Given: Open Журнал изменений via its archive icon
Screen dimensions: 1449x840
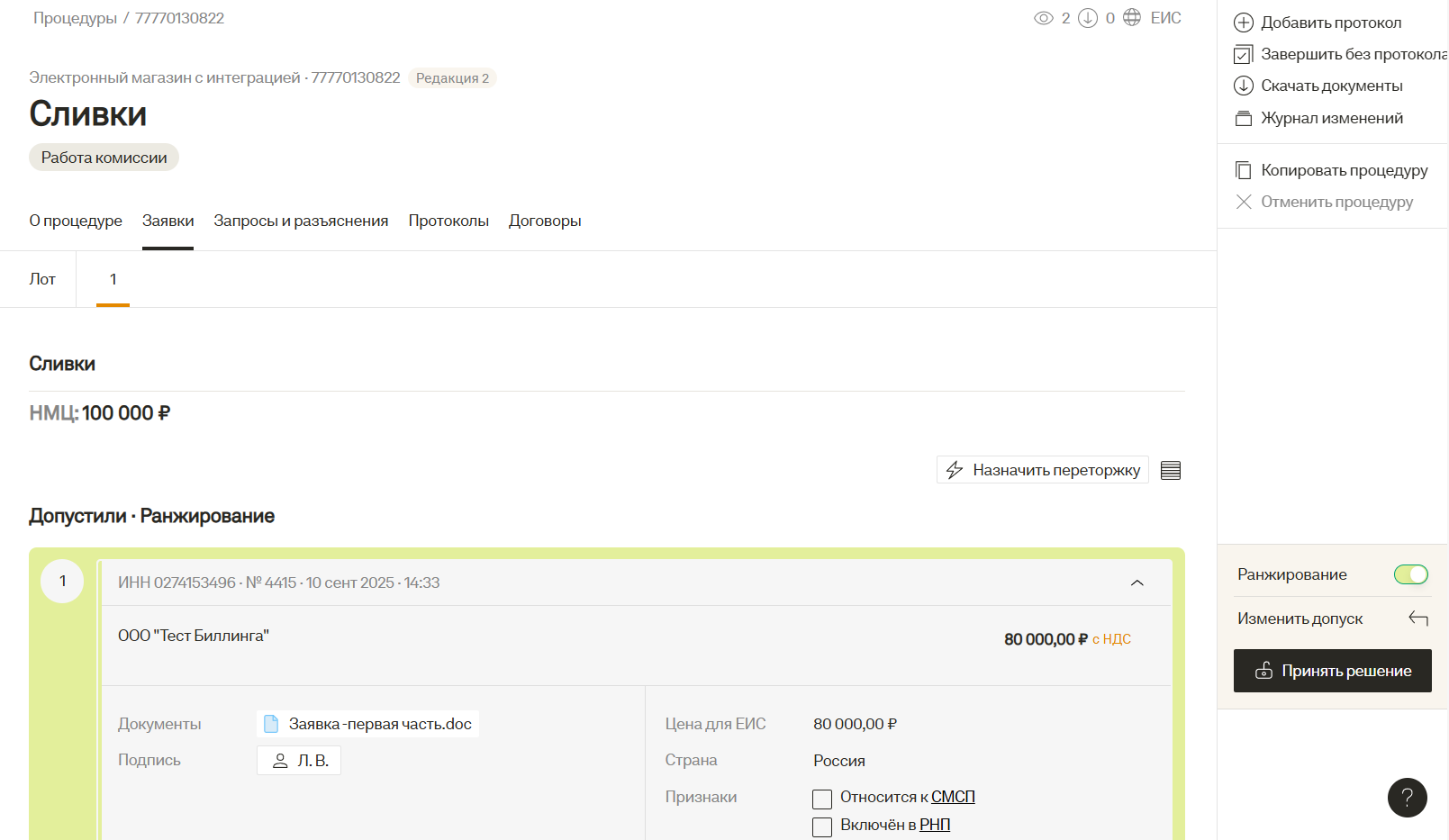Looking at the screenshot, I should click(1244, 118).
